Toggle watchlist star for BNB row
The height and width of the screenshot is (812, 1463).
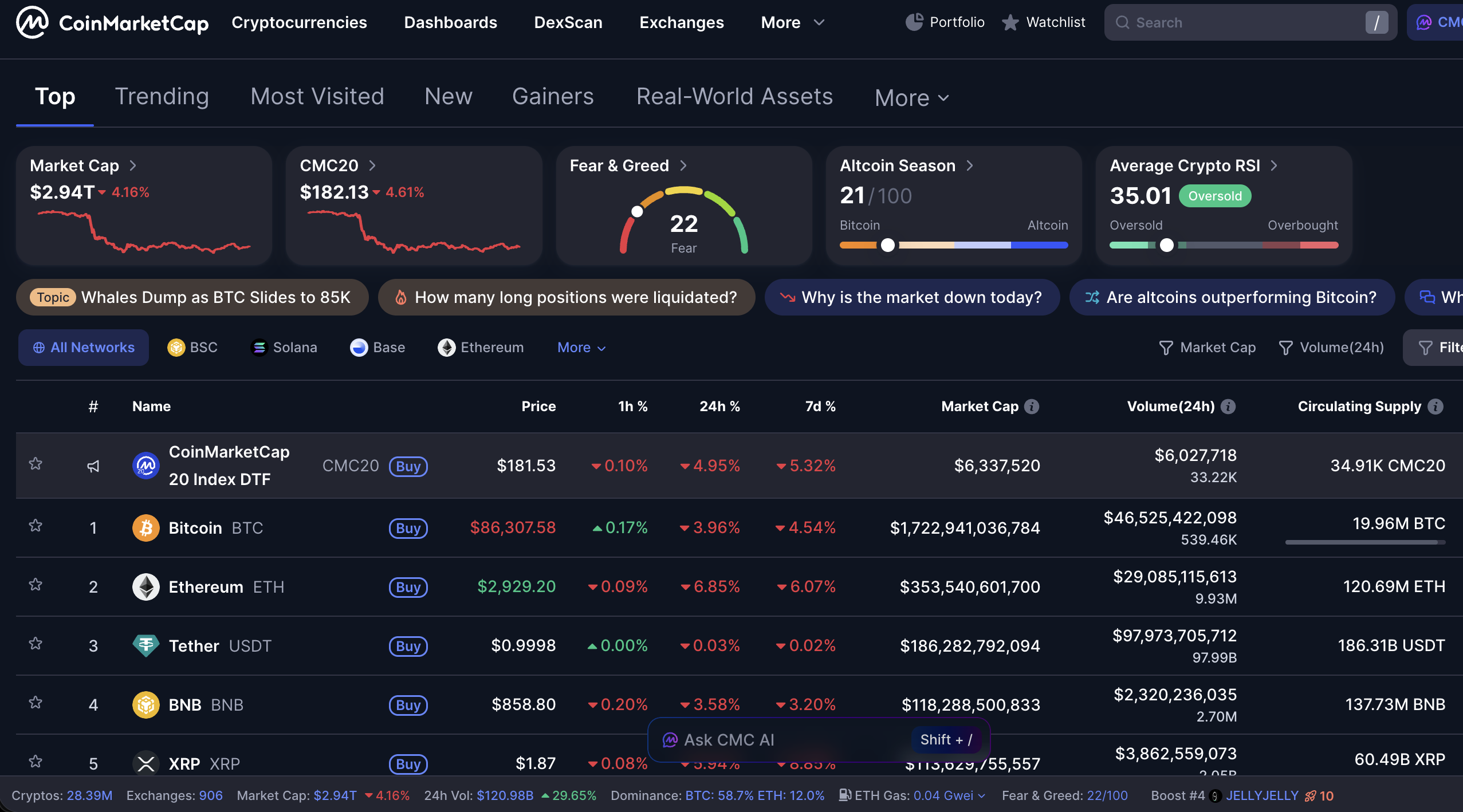point(36,703)
